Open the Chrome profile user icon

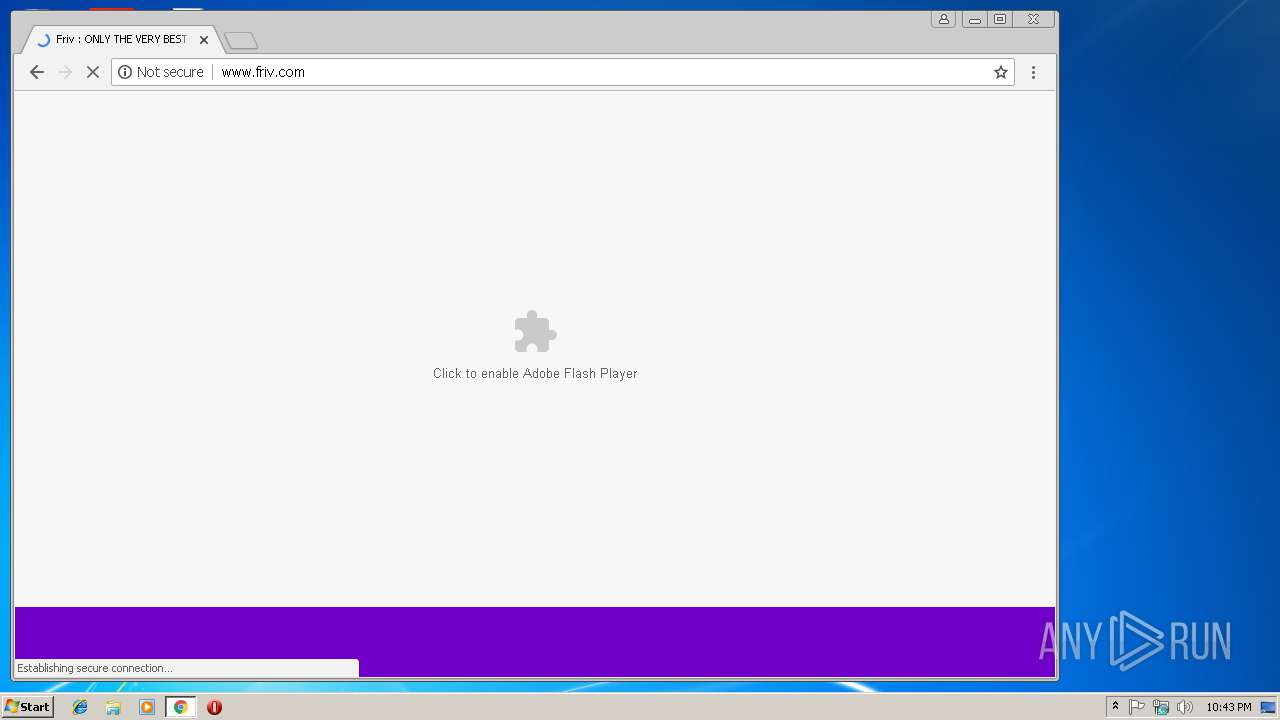point(943,19)
